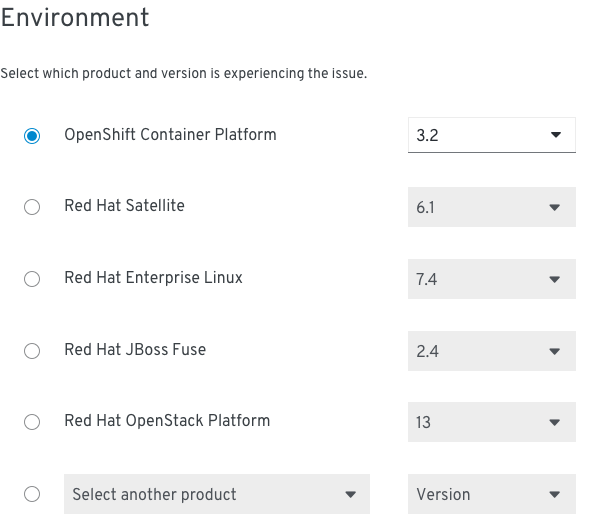The height and width of the screenshot is (529, 600).
Task: Open the Version dropdown in last row
Action: [x=492, y=494]
